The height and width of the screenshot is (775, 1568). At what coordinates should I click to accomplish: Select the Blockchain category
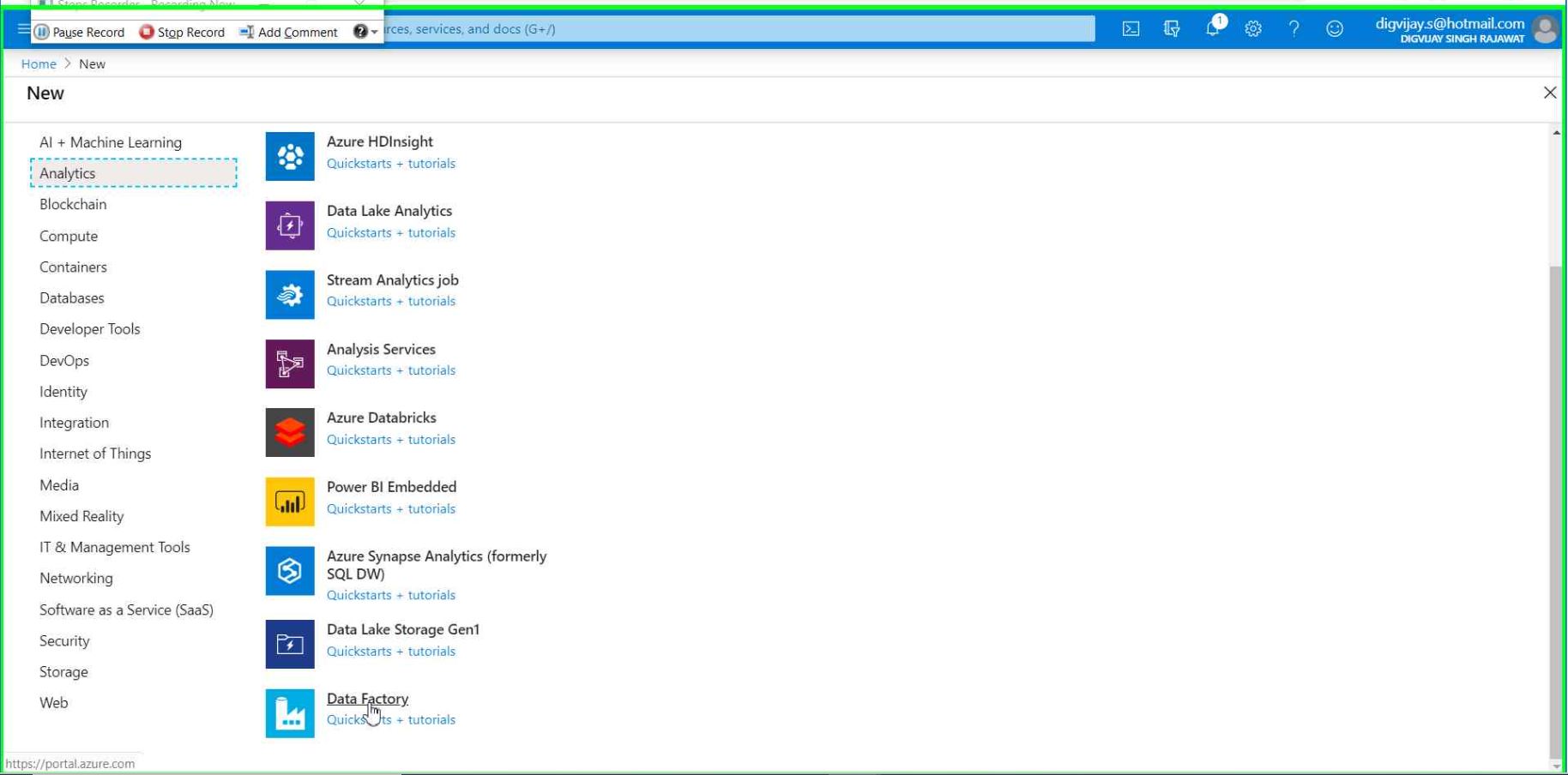(73, 204)
